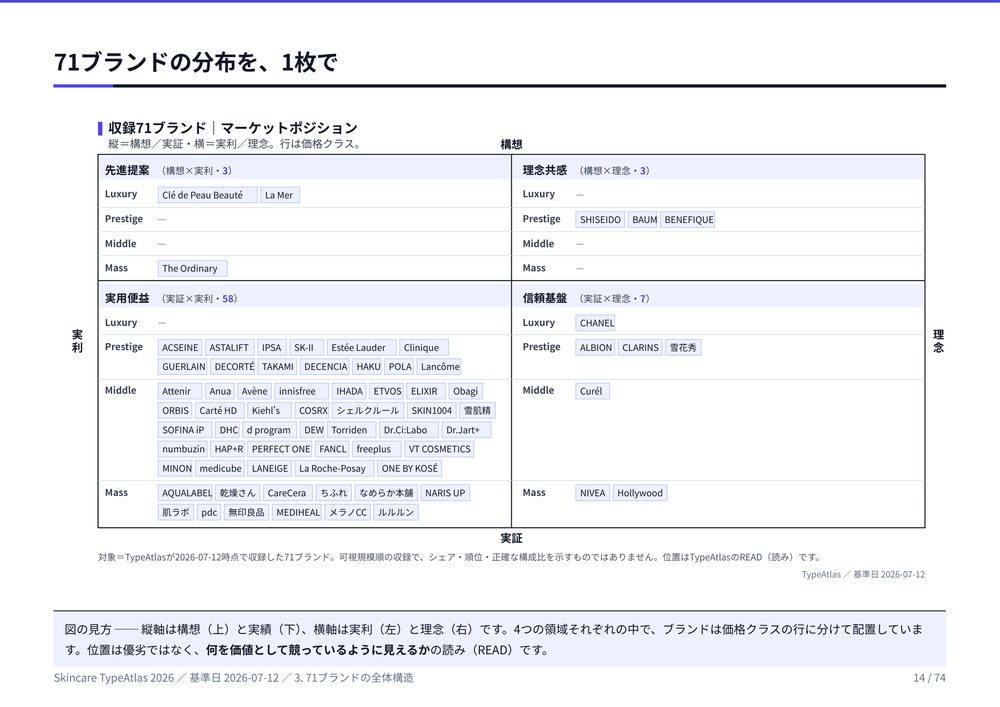Select the d program brand tag
The image size is (1000, 707).
pos(268,430)
